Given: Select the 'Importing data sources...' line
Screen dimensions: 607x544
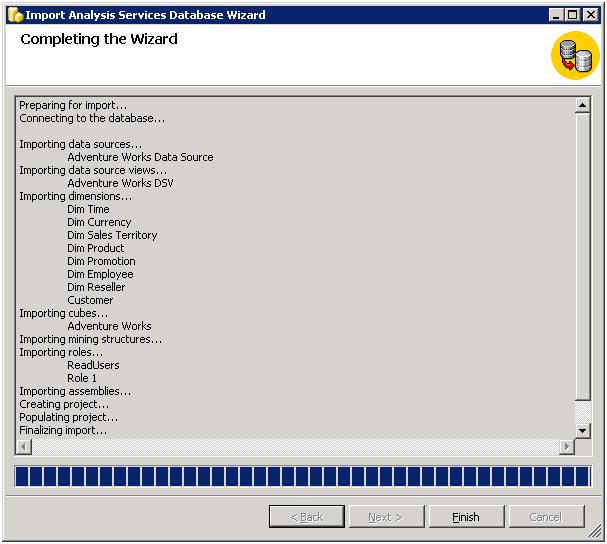Looking at the screenshot, I should [x=81, y=144].
